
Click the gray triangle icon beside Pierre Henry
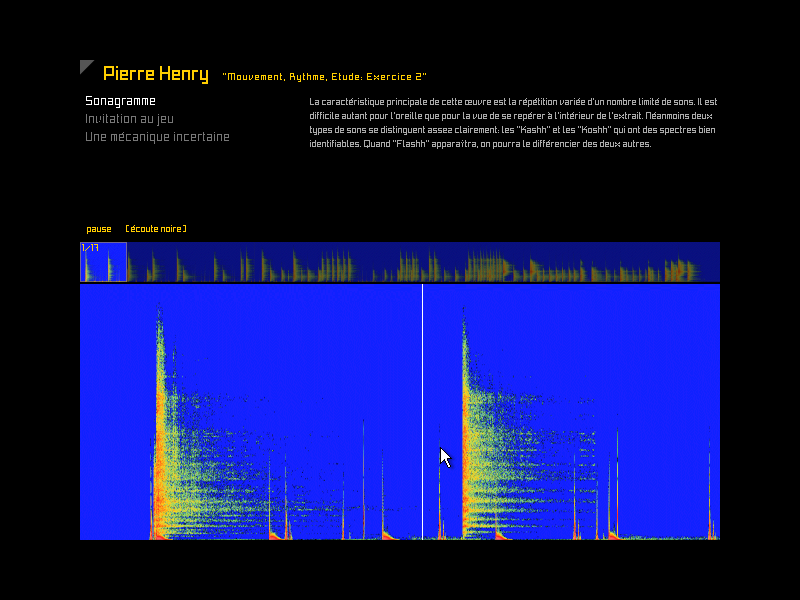point(86,67)
